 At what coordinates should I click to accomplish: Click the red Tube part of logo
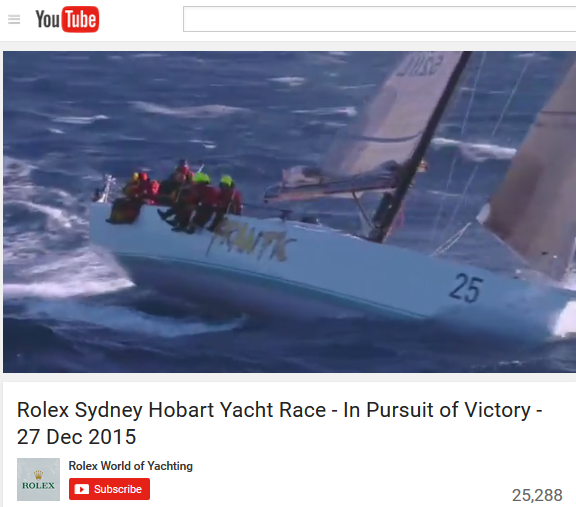pos(80,19)
